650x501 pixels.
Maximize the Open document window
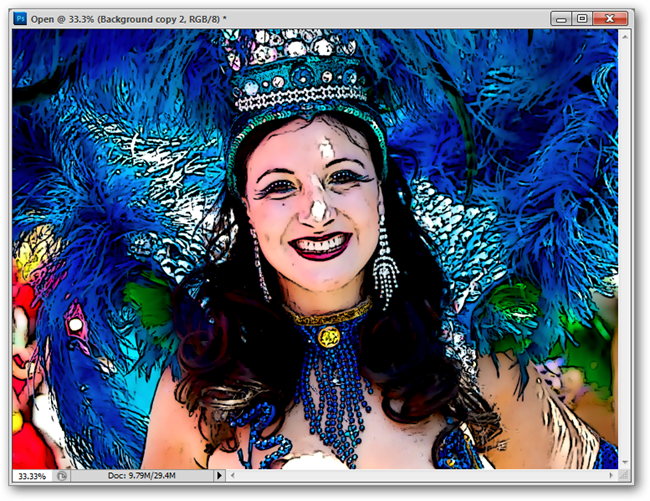point(582,19)
